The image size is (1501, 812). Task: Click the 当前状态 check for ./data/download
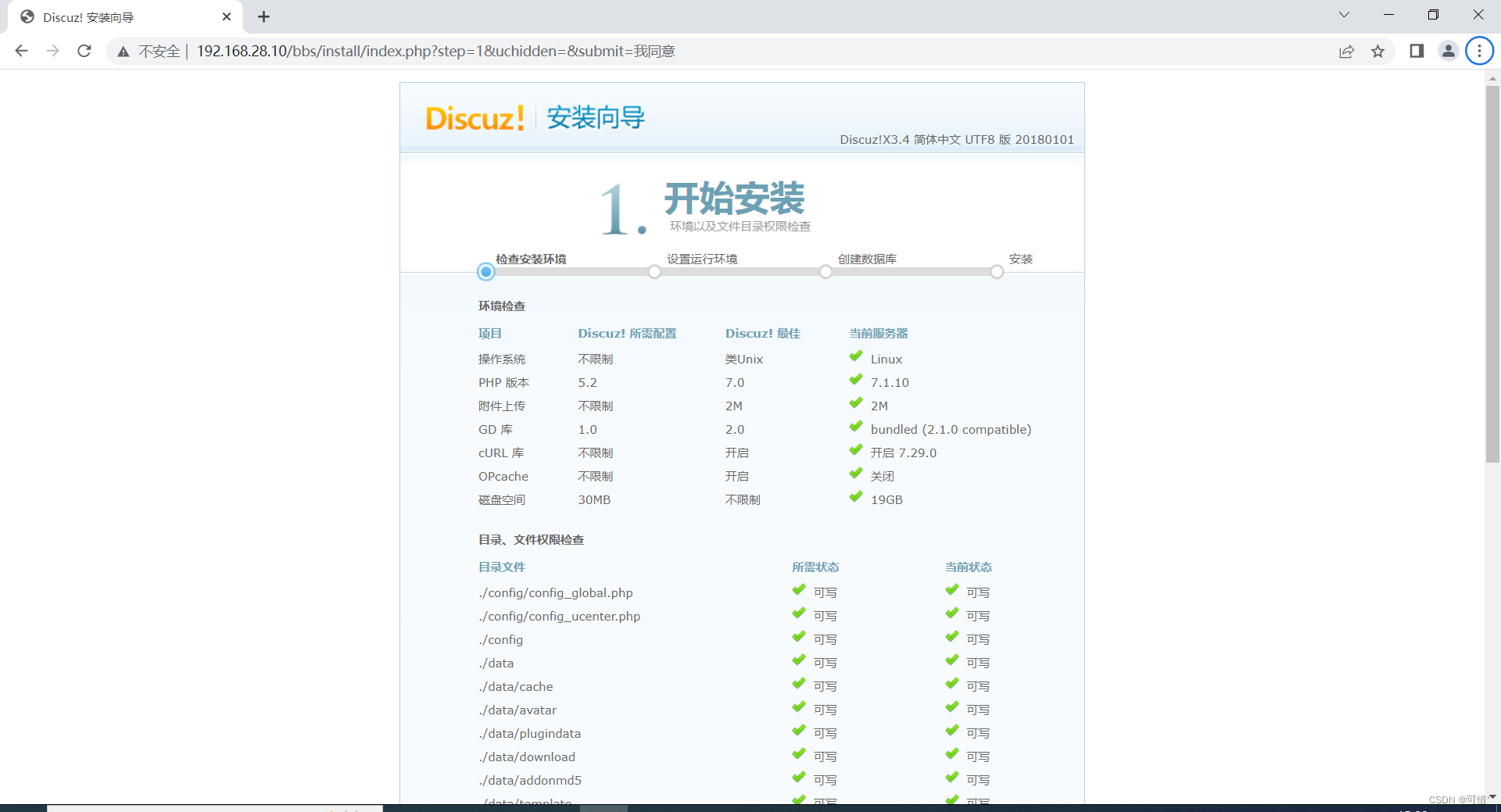point(951,754)
